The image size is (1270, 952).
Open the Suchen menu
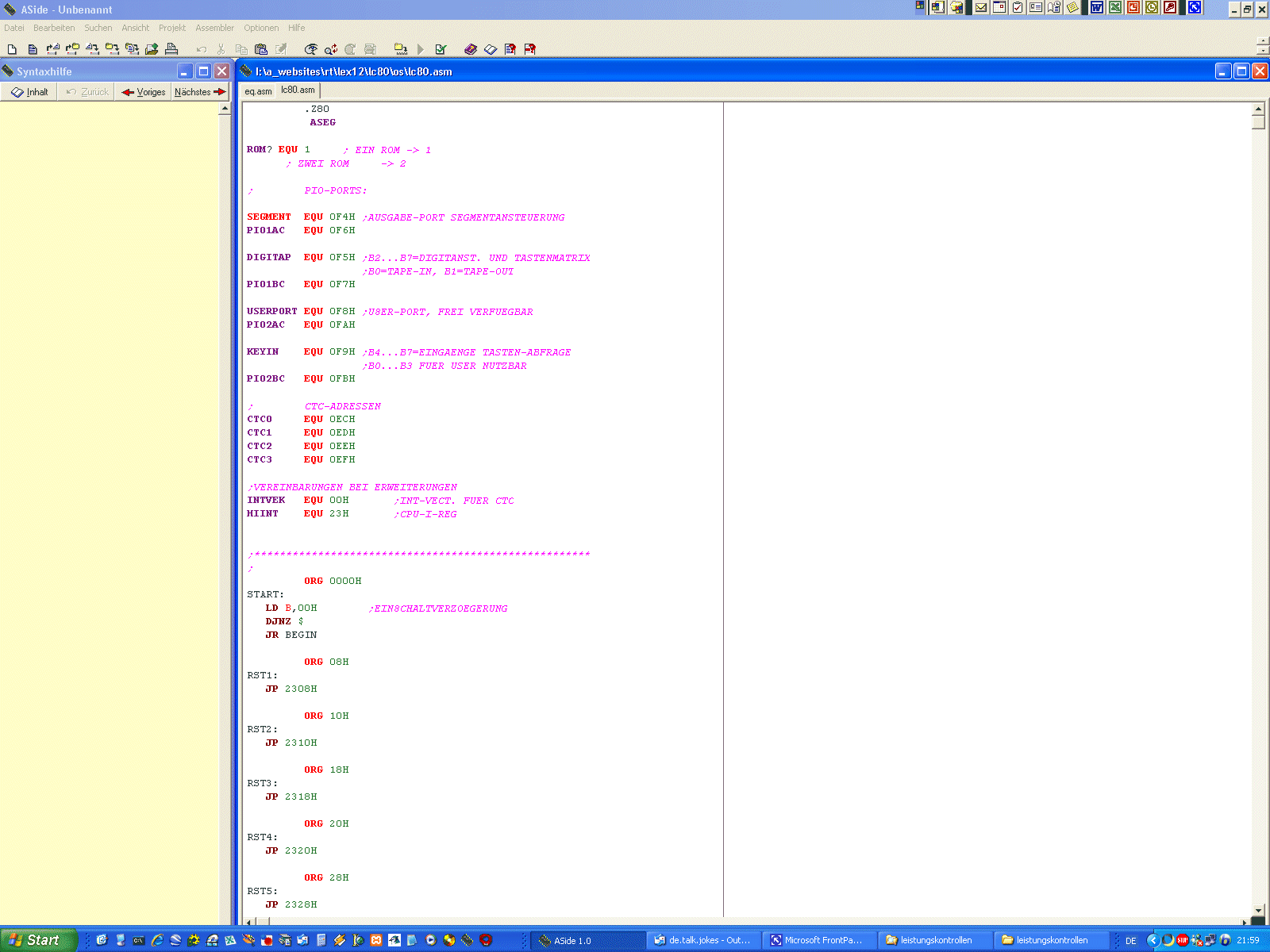pos(98,28)
